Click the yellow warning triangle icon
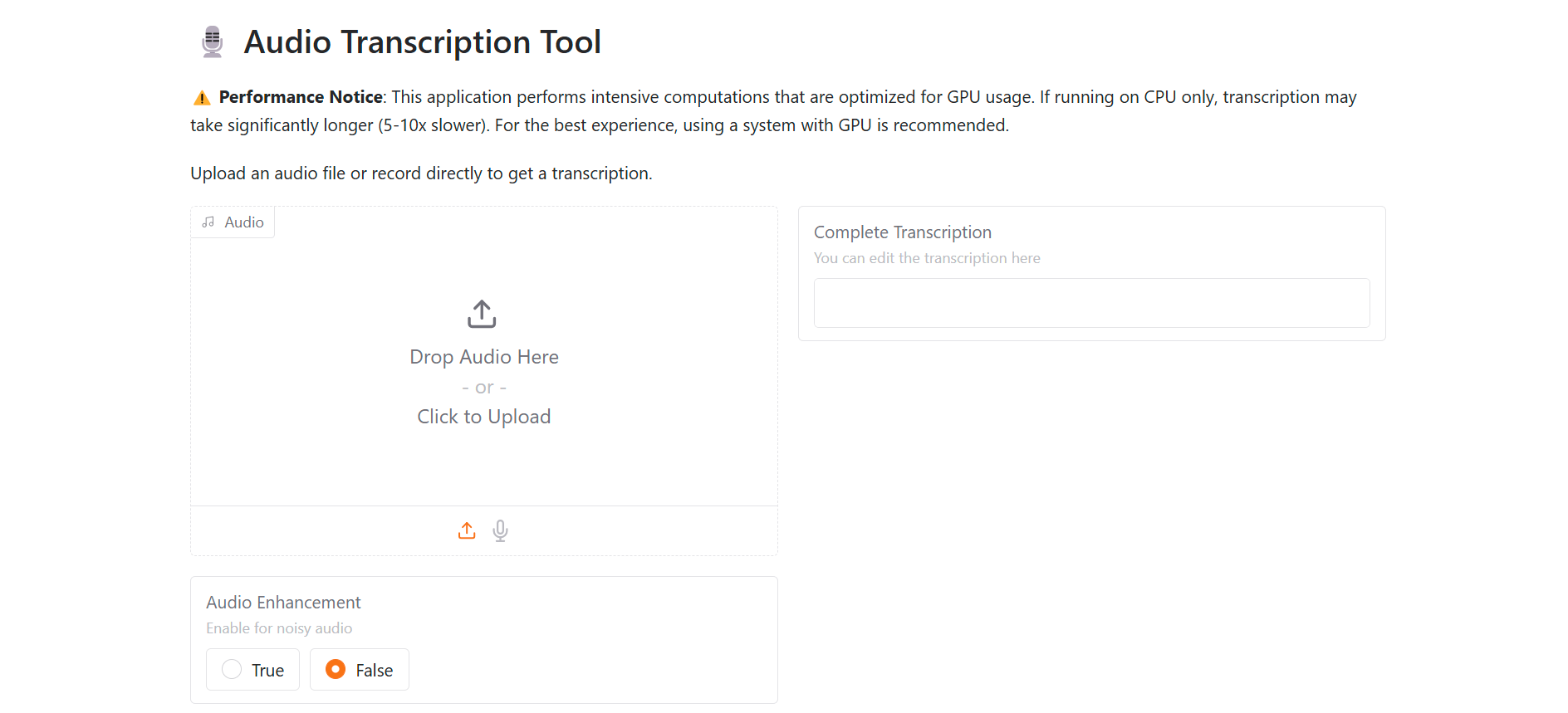 click(202, 98)
